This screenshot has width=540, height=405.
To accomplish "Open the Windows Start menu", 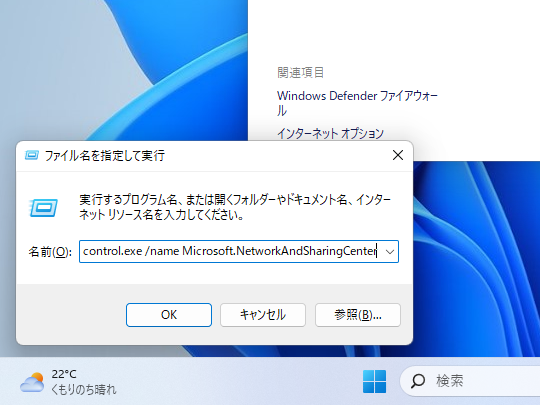I will pos(374,381).
